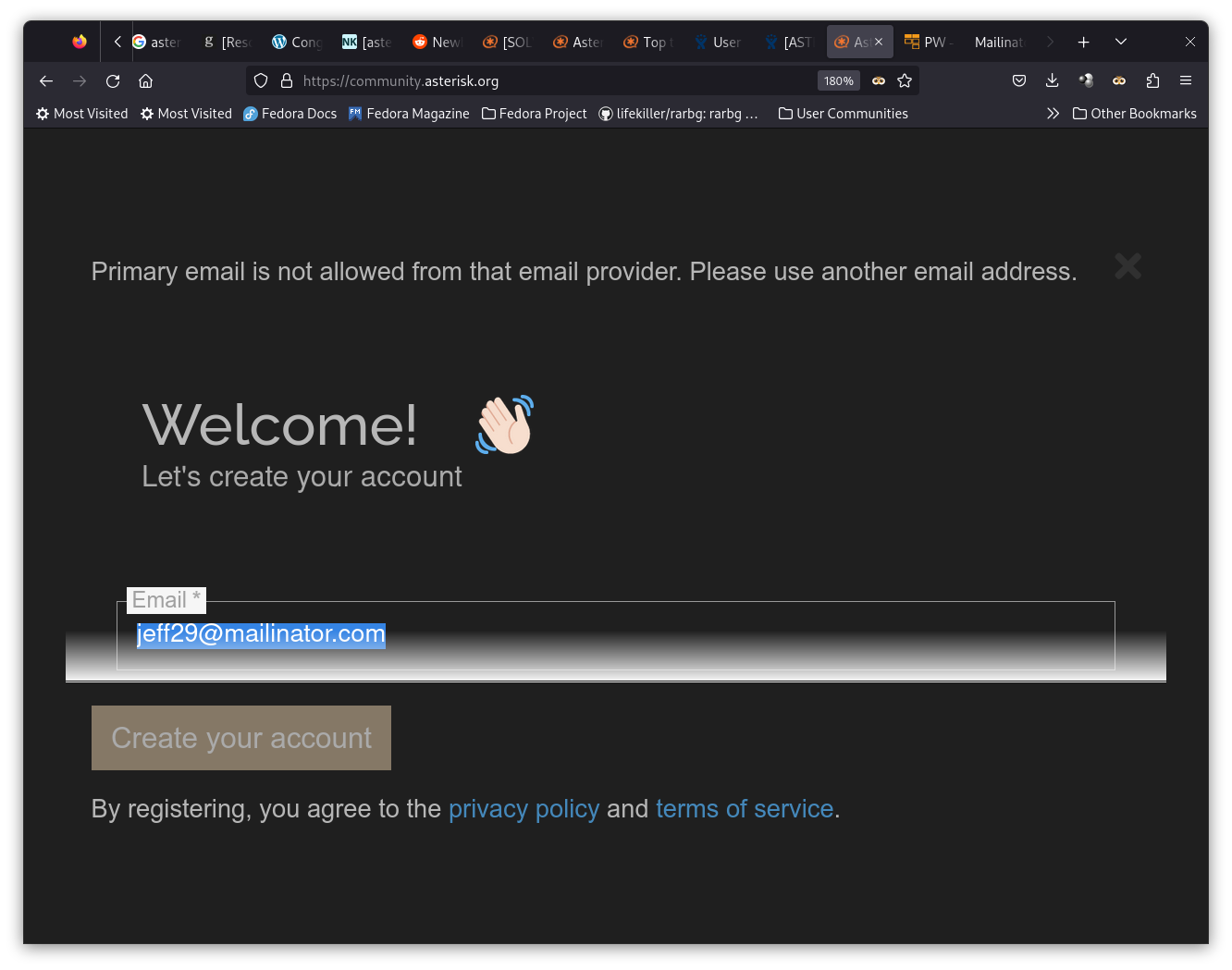
Task: Save page to Pocket
Action: click(x=1019, y=81)
